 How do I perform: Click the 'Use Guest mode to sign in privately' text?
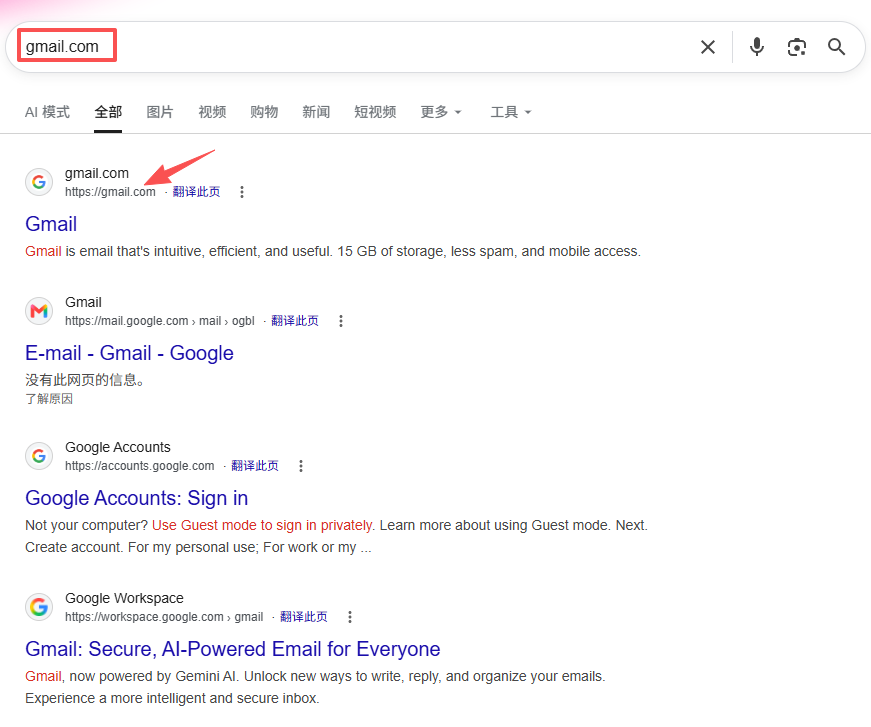tap(262, 525)
